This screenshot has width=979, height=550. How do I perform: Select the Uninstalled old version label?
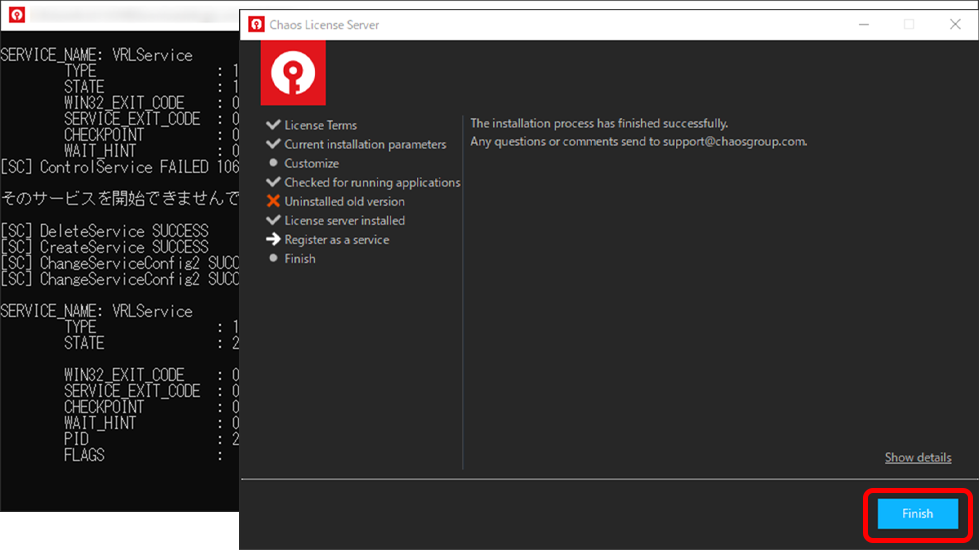click(x=345, y=202)
